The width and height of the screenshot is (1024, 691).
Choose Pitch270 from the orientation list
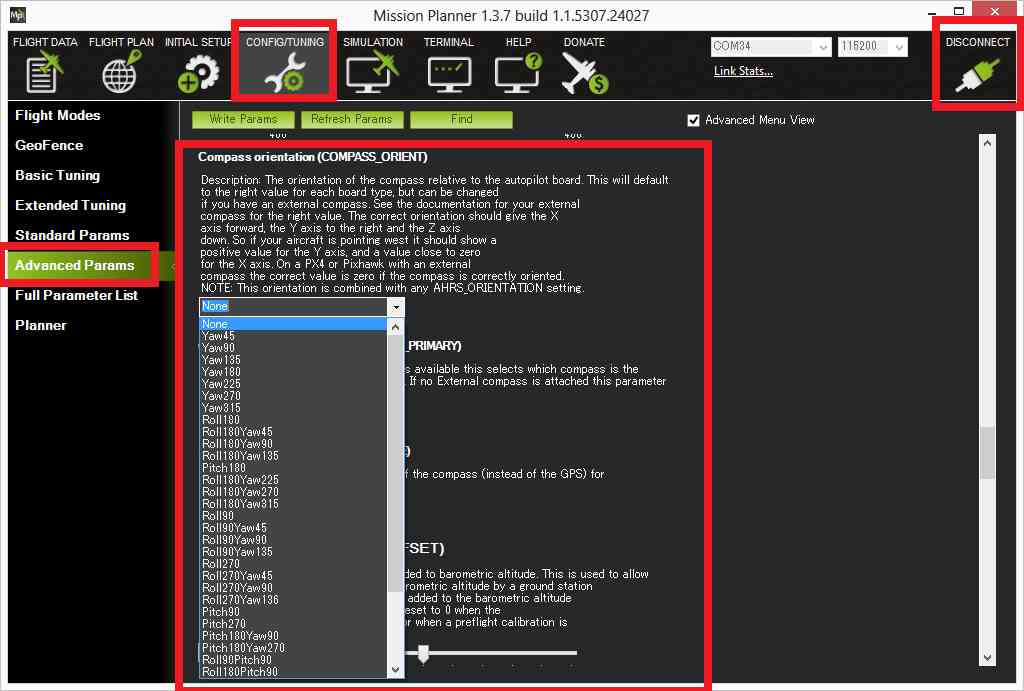224,624
